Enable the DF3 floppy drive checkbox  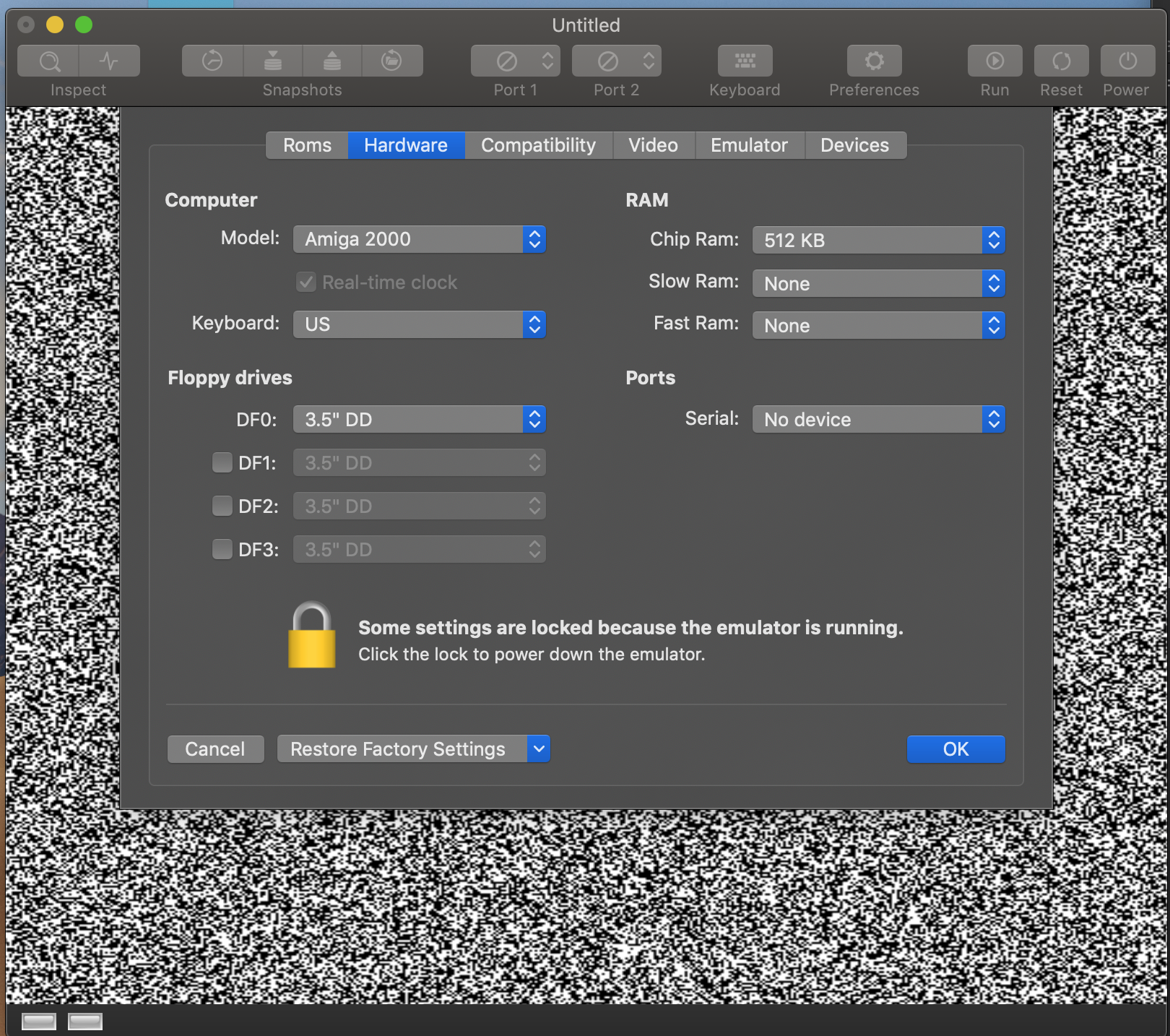222,549
